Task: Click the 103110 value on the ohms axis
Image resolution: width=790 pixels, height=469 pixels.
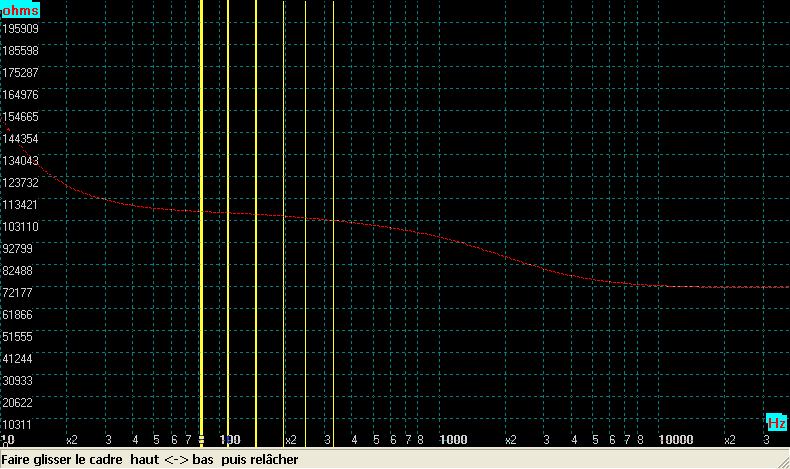Action: pos(20,227)
